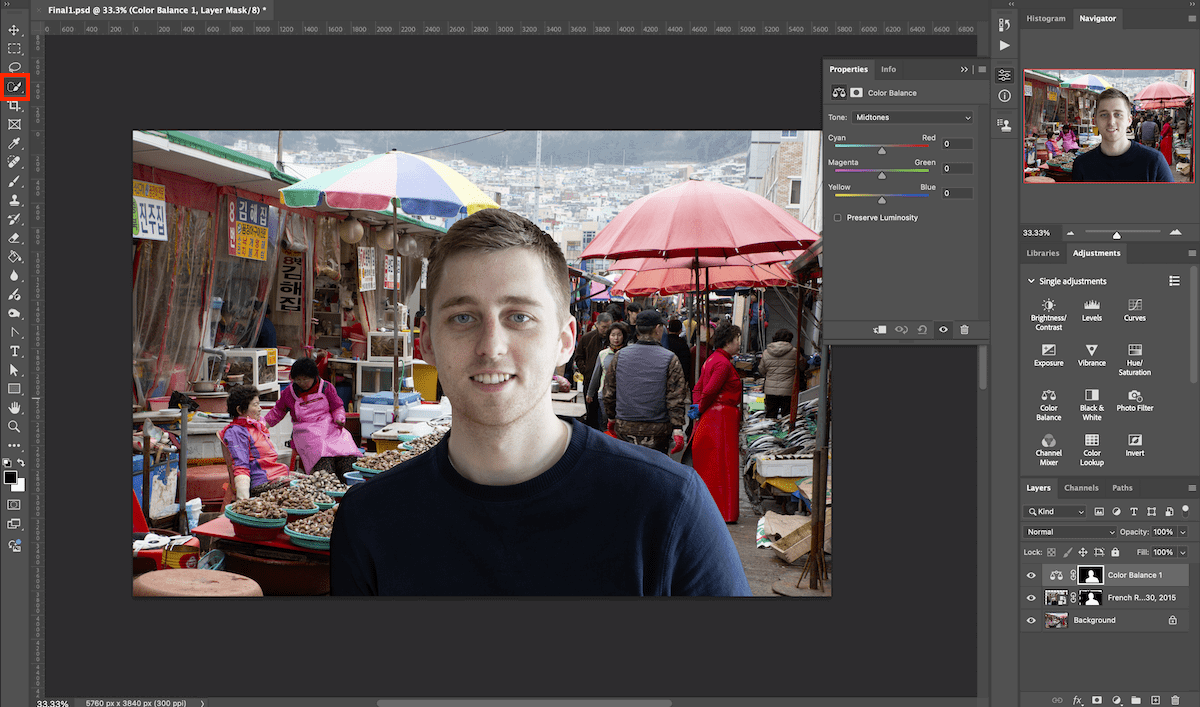Switch to the Channels tab
This screenshot has width=1200, height=707.
[x=1081, y=488]
